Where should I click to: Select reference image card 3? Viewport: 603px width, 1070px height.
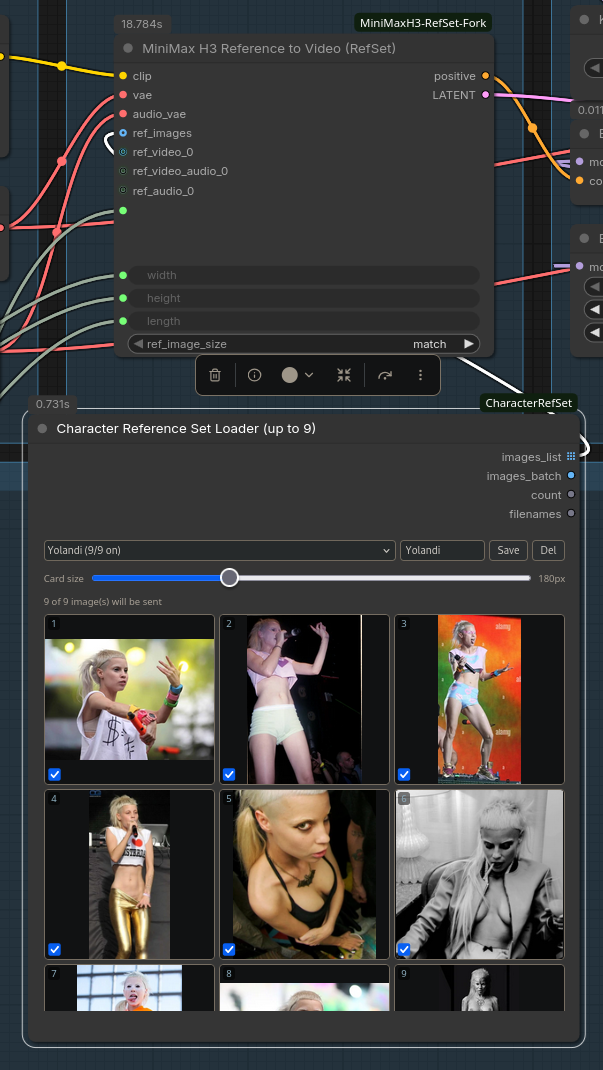(x=480, y=699)
